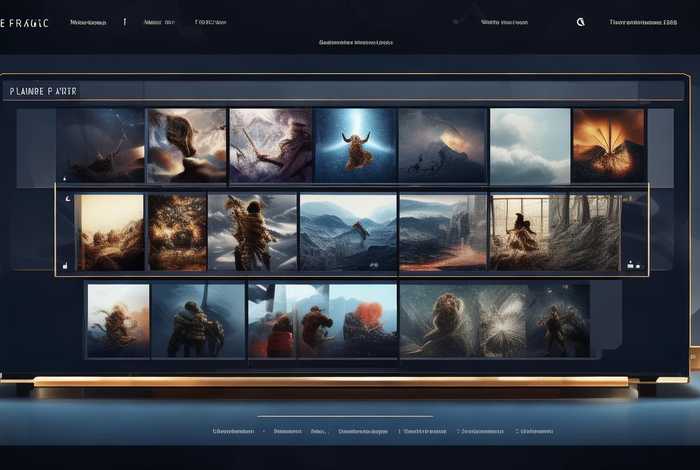Click the last footer link on the right
The width and height of the screenshot is (700, 470).
tap(536, 431)
